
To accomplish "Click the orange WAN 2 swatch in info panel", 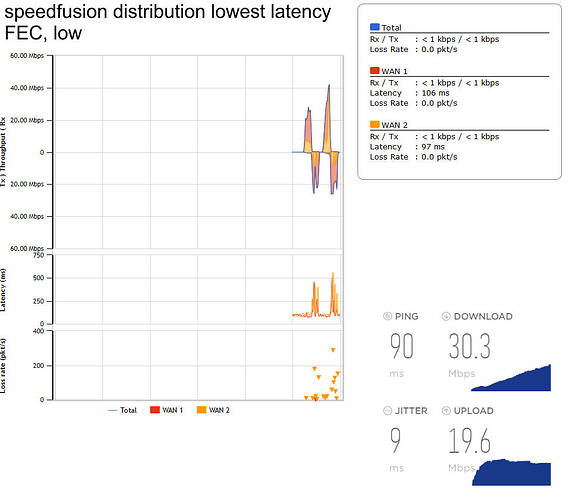I will (x=375, y=124).
